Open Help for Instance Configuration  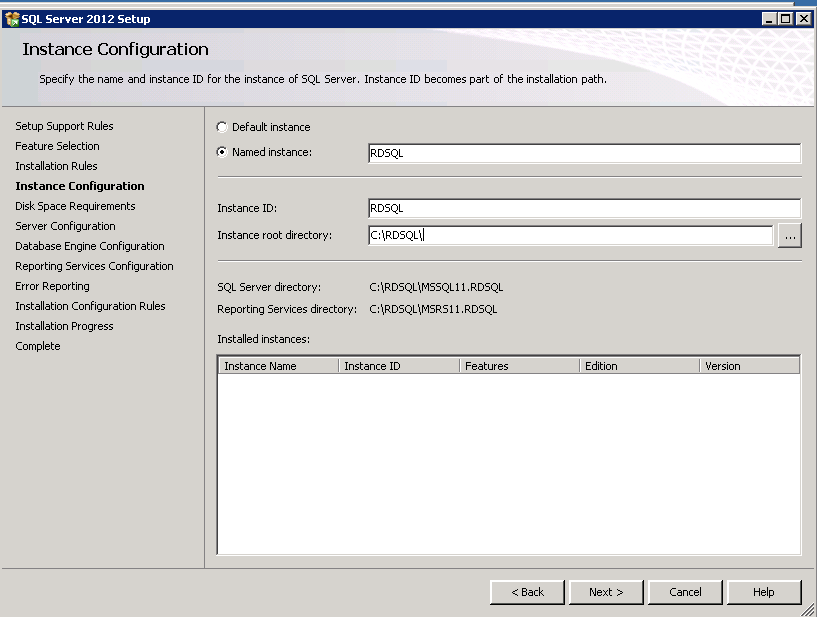pyautogui.click(x=764, y=593)
